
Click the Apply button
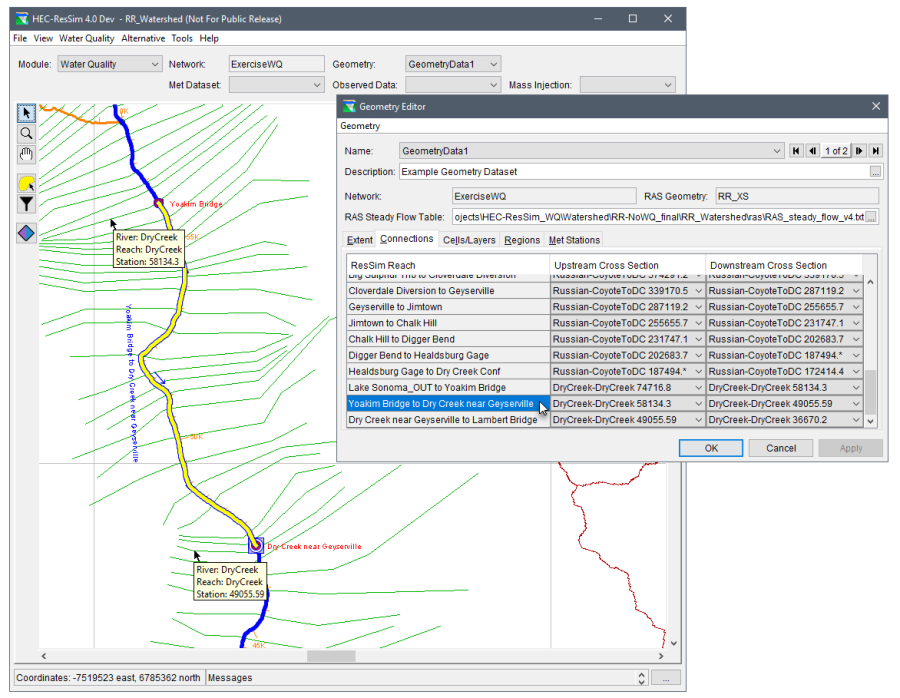851,448
